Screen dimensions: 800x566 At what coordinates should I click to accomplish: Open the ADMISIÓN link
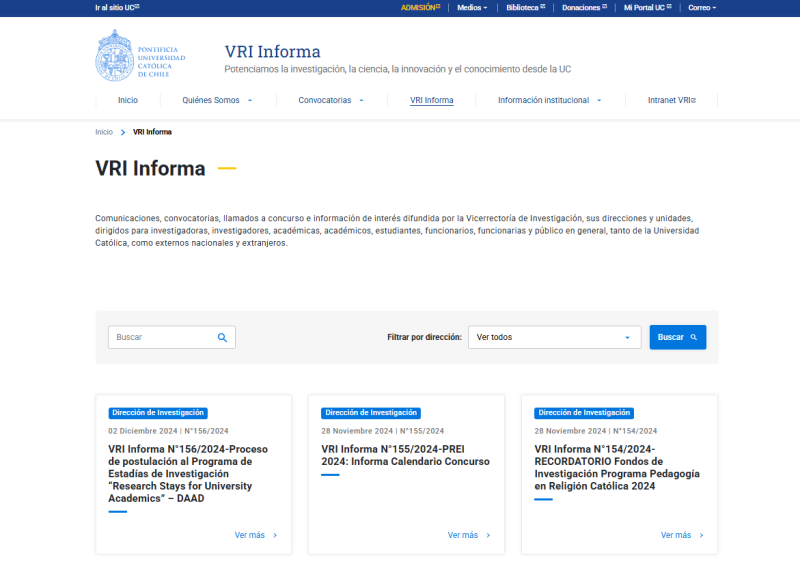(x=420, y=8)
